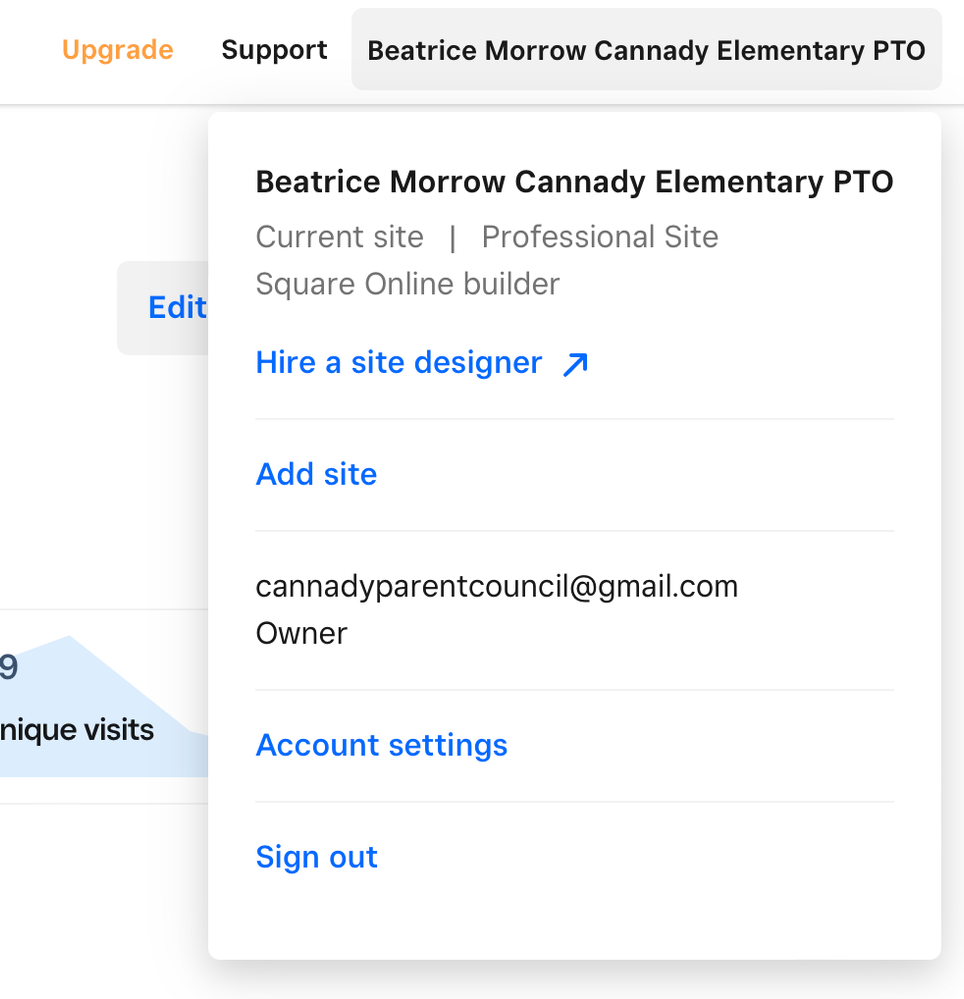Click the cannadyparentcouncil@gmail.com email text
This screenshot has height=999, width=964.
pos(496,586)
